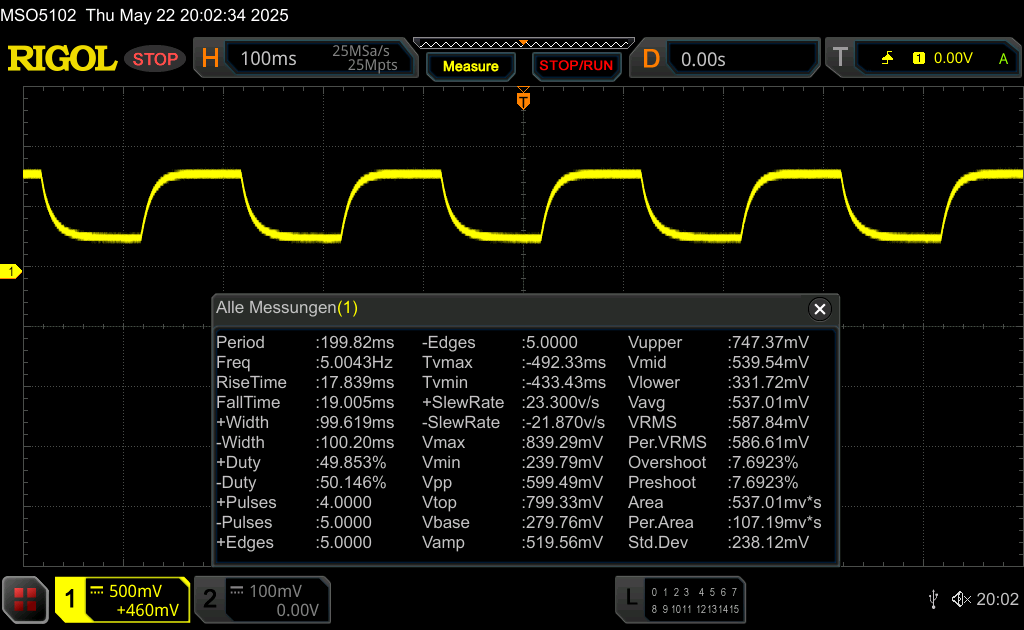The height and width of the screenshot is (630, 1024).
Task: Toggle acquisition with the STOP/RUN button
Action: [x=575, y=66]
